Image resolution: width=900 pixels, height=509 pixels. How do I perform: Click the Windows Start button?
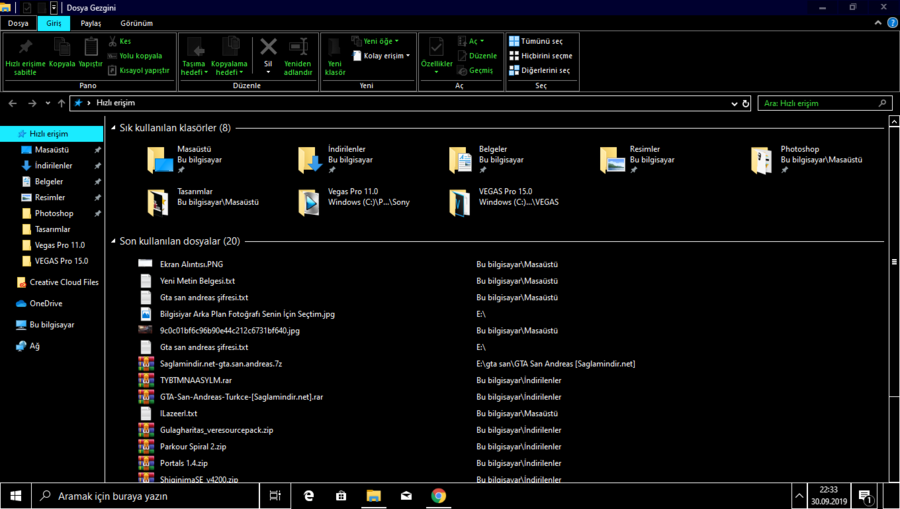[15, 496]
